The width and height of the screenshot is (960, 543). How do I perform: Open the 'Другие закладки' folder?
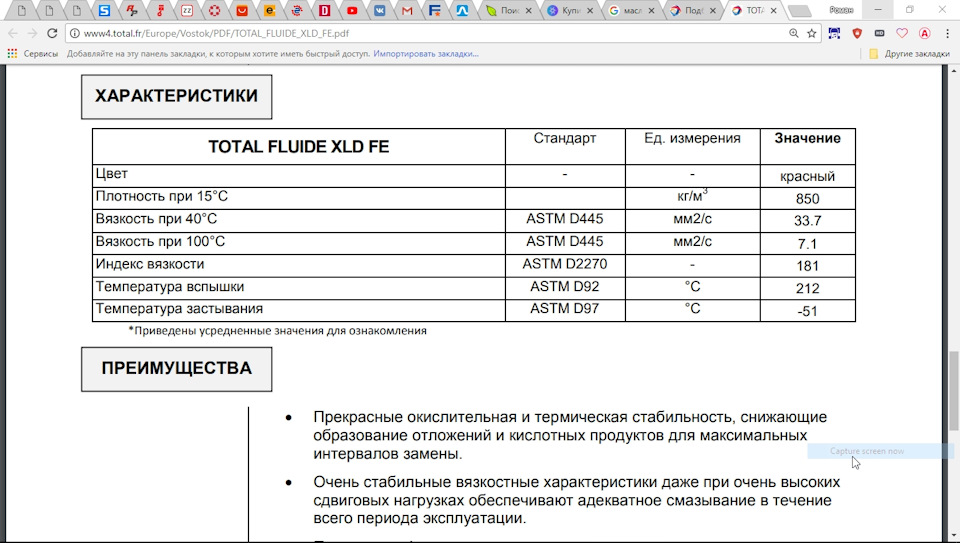click(x=910, y=54)
